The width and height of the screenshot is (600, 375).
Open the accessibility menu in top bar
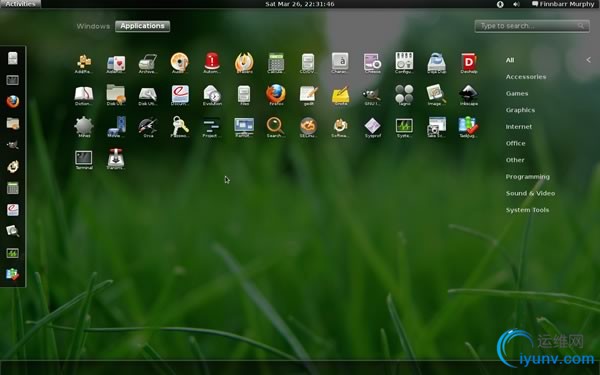(x=500, y=4)
